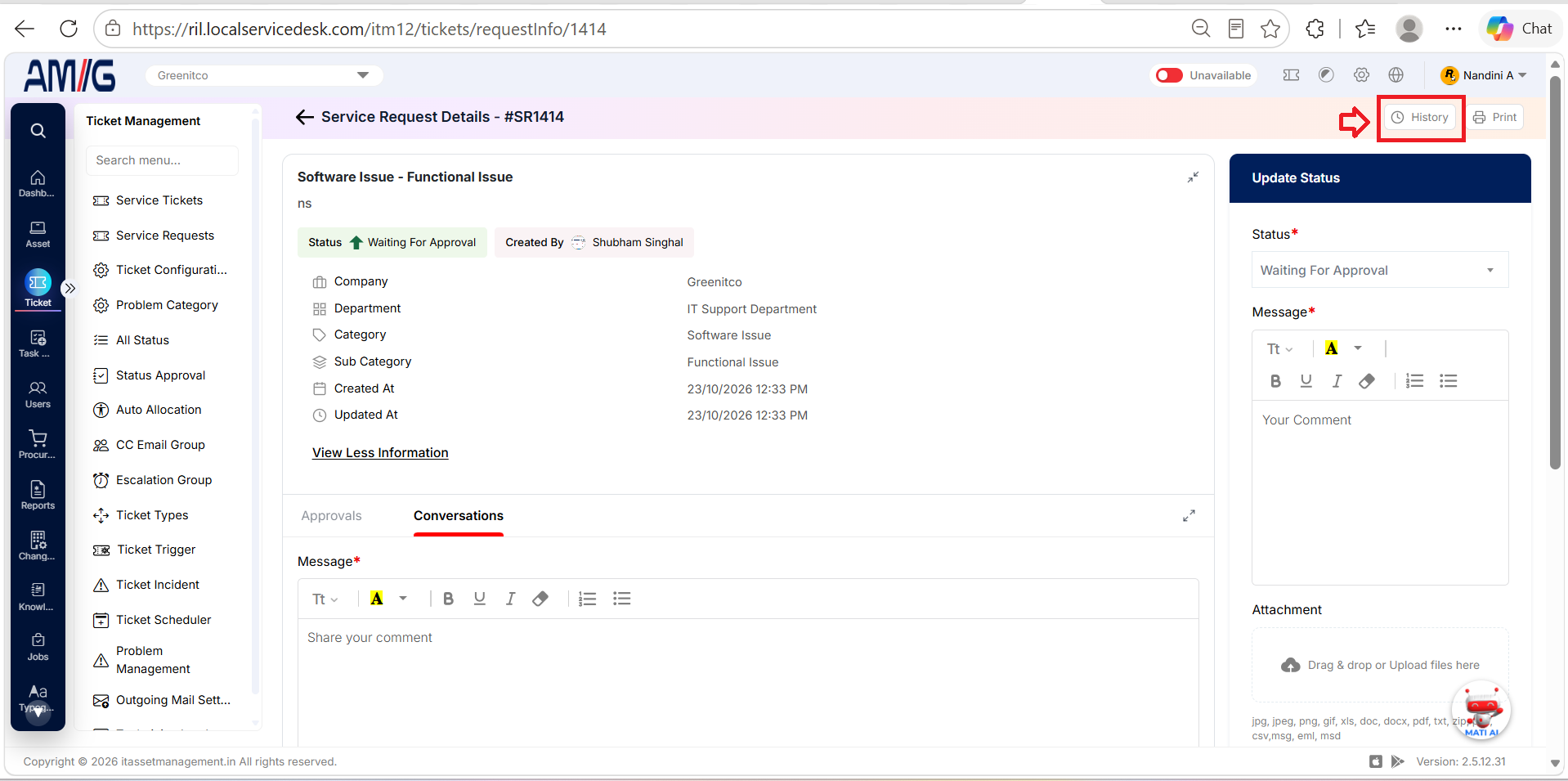Open font size dropdown in Conversations editor
1568x781 pixels.
tap(325, 599)
